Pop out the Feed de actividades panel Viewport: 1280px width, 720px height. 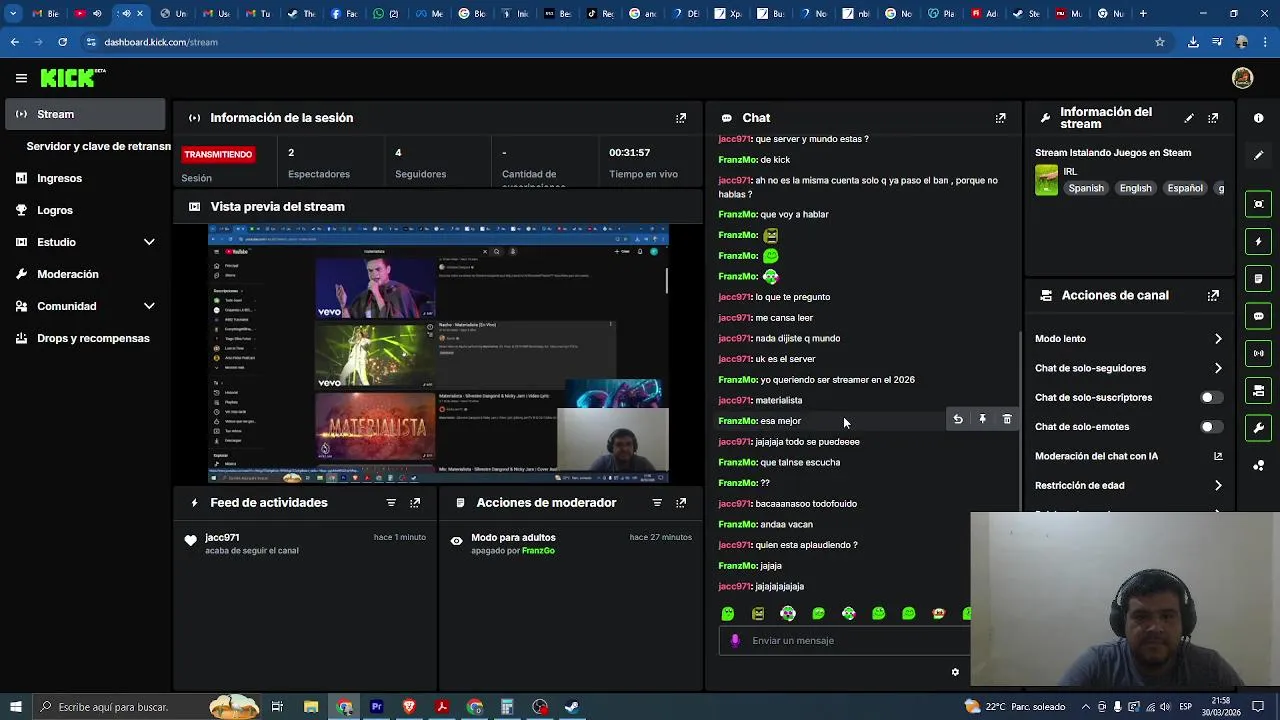point(415,503)
